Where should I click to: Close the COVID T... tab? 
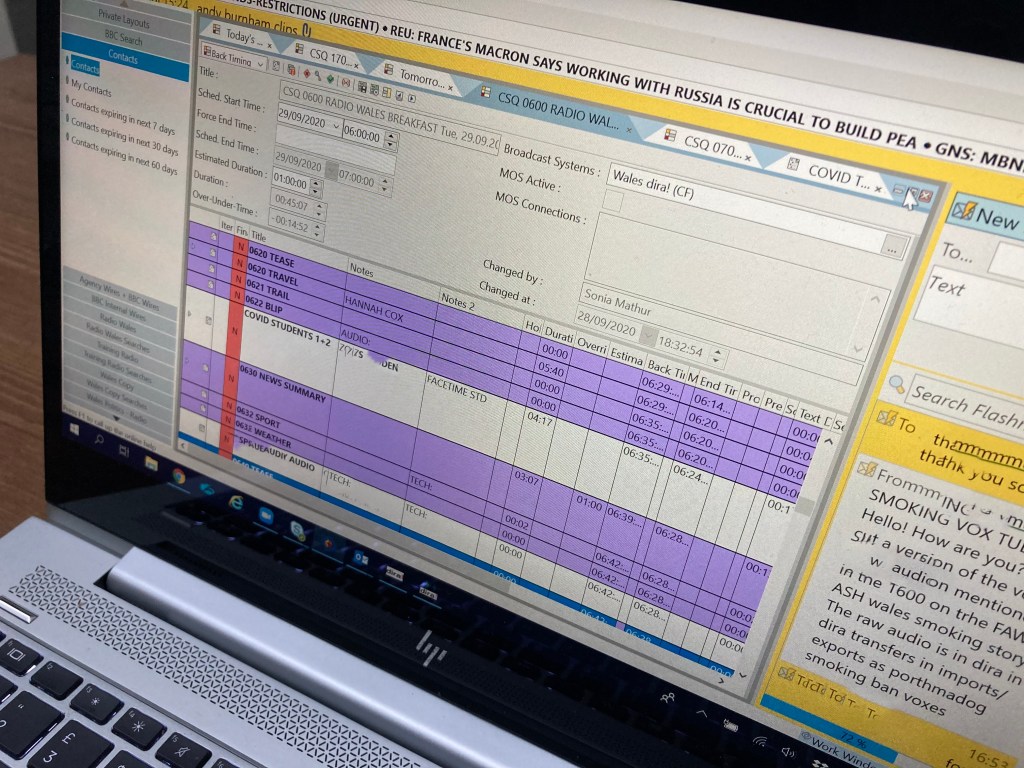tap(878, 188)
